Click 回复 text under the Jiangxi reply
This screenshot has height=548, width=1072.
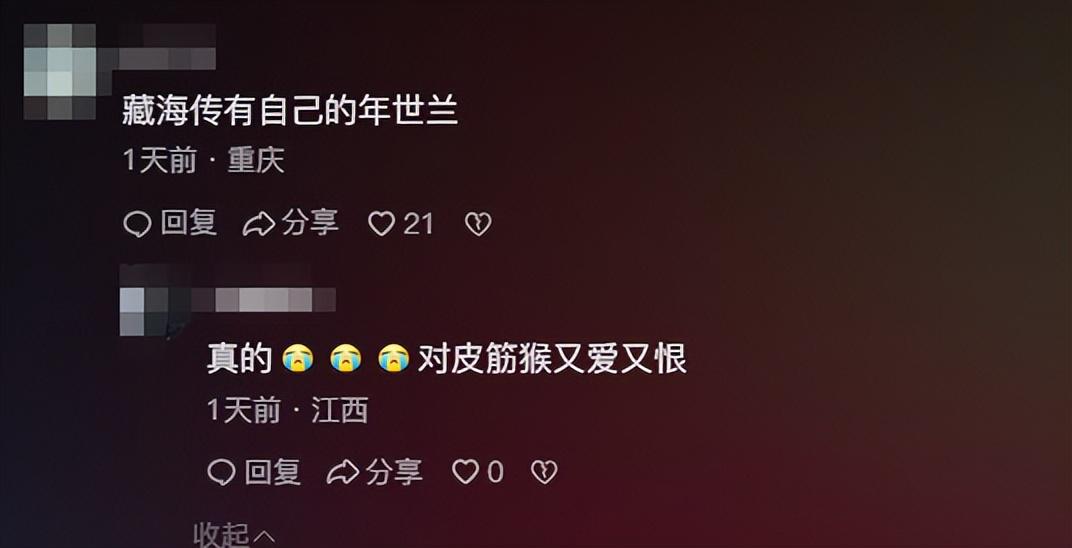273,471
